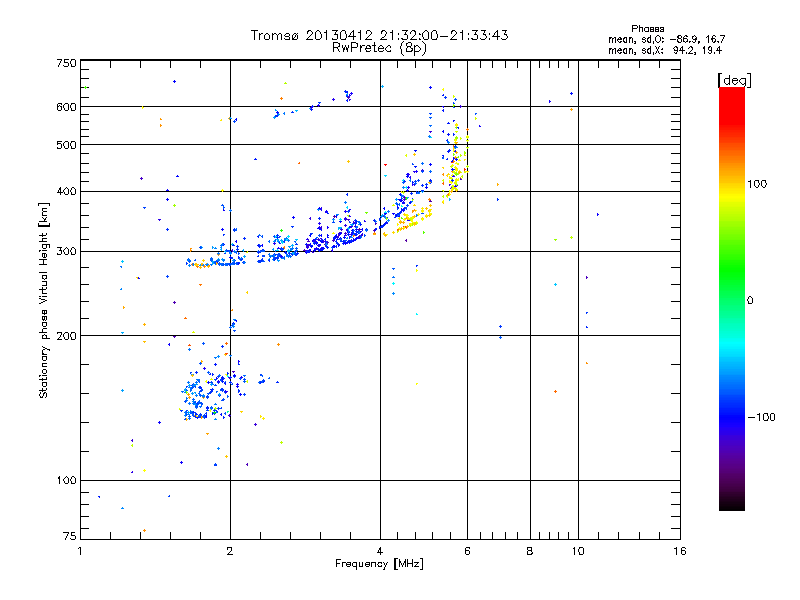Click the "6" tick on the frequency axis
This screenshot has height=600, width=800.
coord(467,551)
